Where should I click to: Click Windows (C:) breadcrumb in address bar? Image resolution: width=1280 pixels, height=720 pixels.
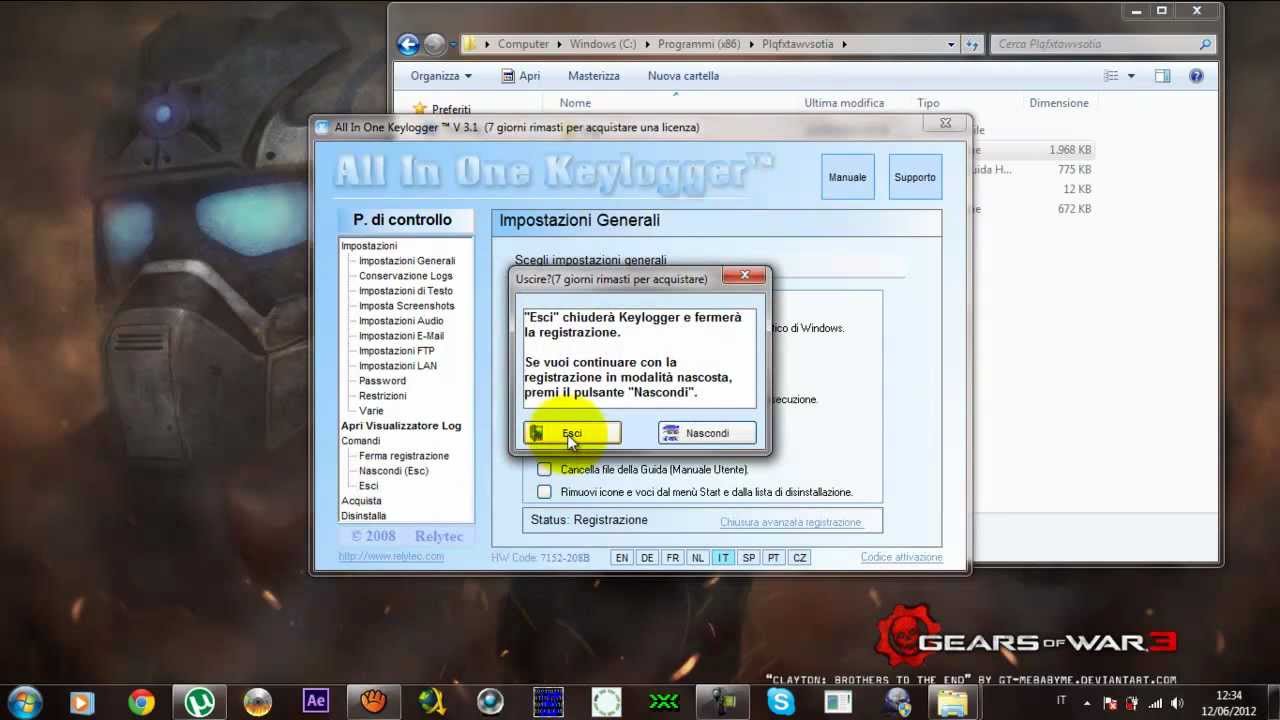click(603, 44)
